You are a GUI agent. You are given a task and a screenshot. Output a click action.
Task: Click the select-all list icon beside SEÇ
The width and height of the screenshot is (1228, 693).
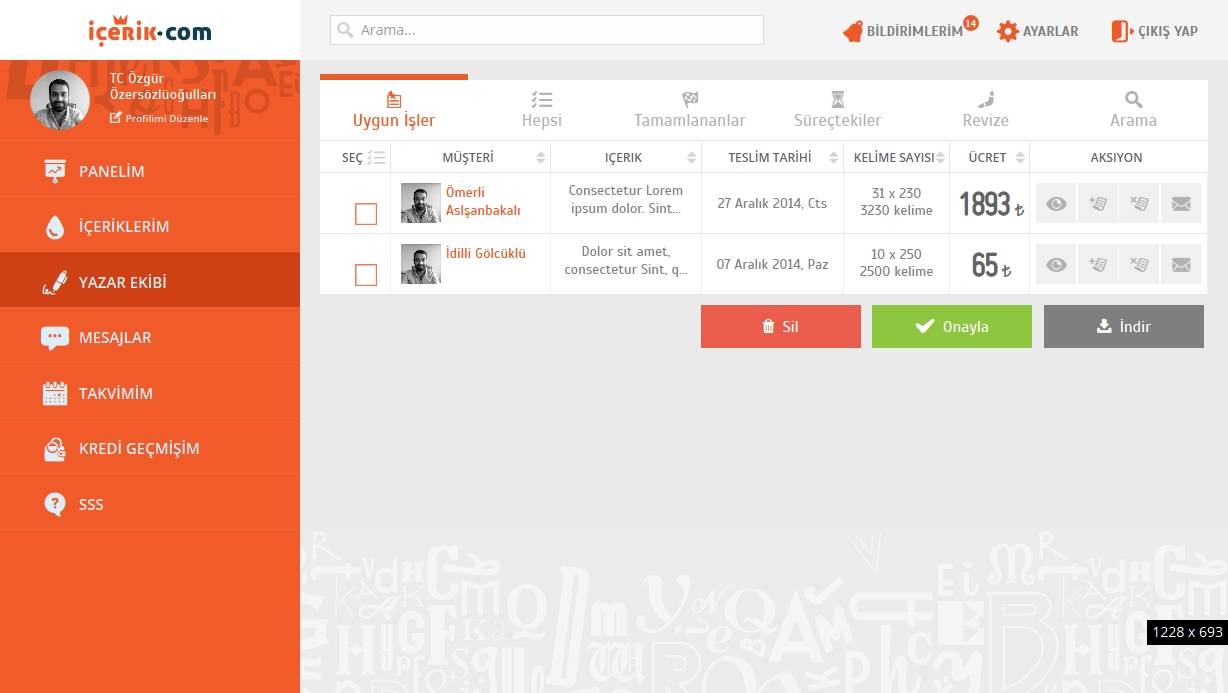[376, 157]
